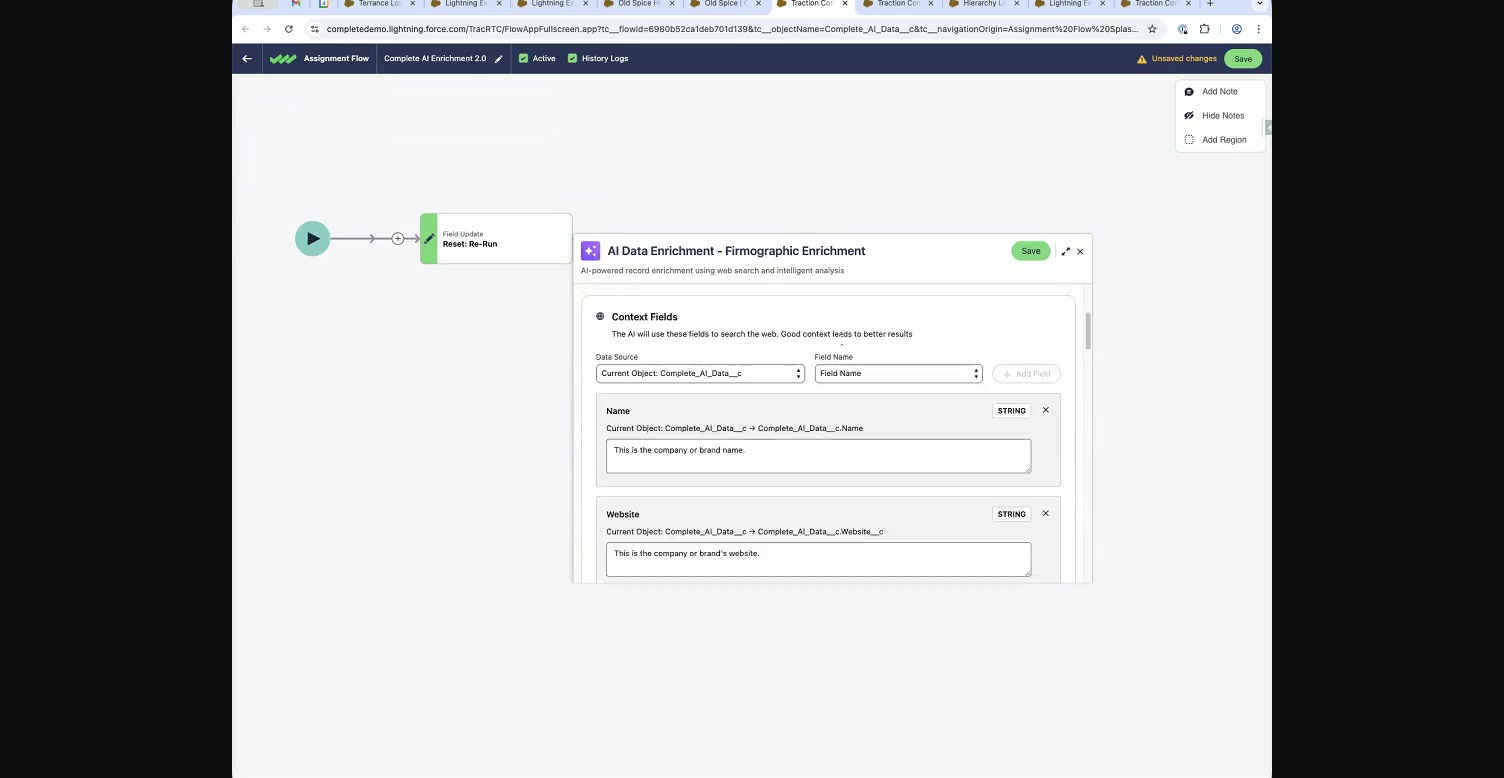Click the Add Note speech bubble icon

pos(1189,91)
